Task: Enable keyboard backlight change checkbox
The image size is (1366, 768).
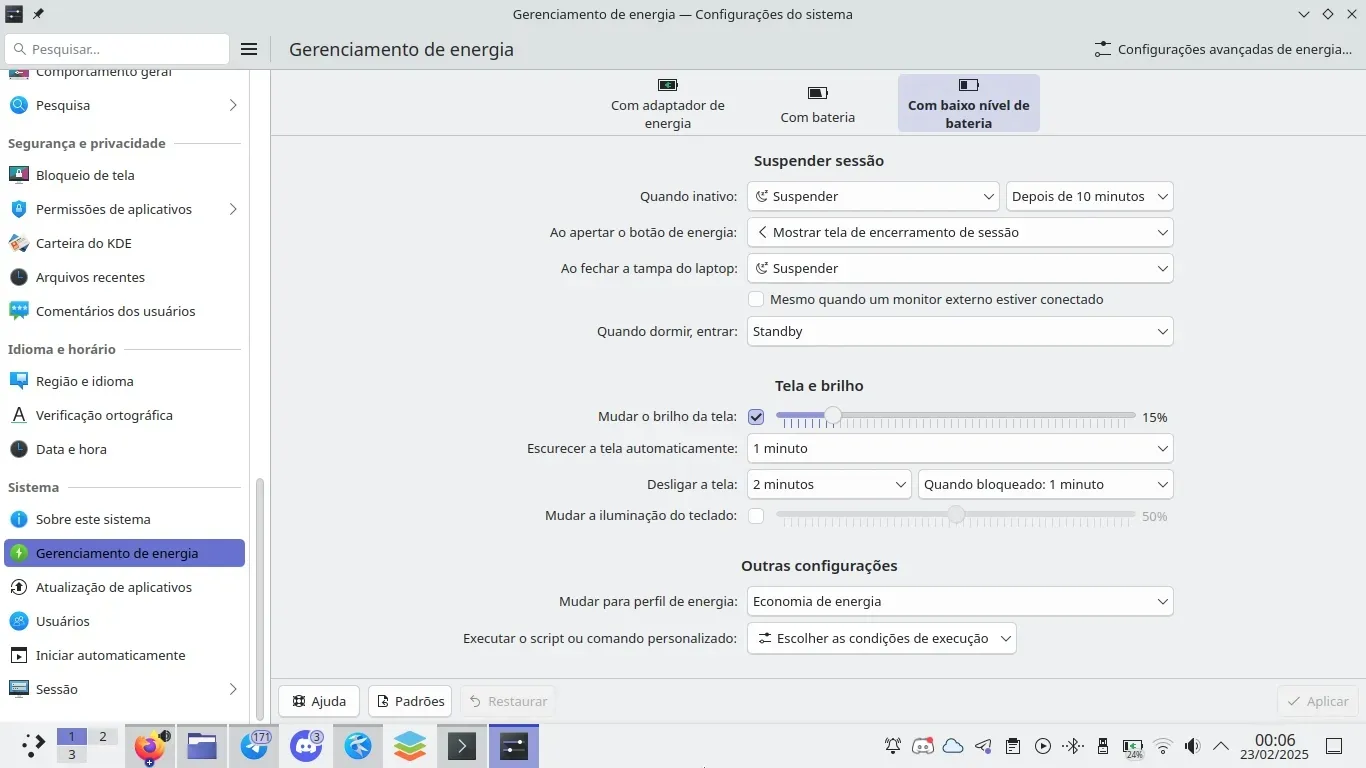Action: pyautogui.click(x=756, y=516)
